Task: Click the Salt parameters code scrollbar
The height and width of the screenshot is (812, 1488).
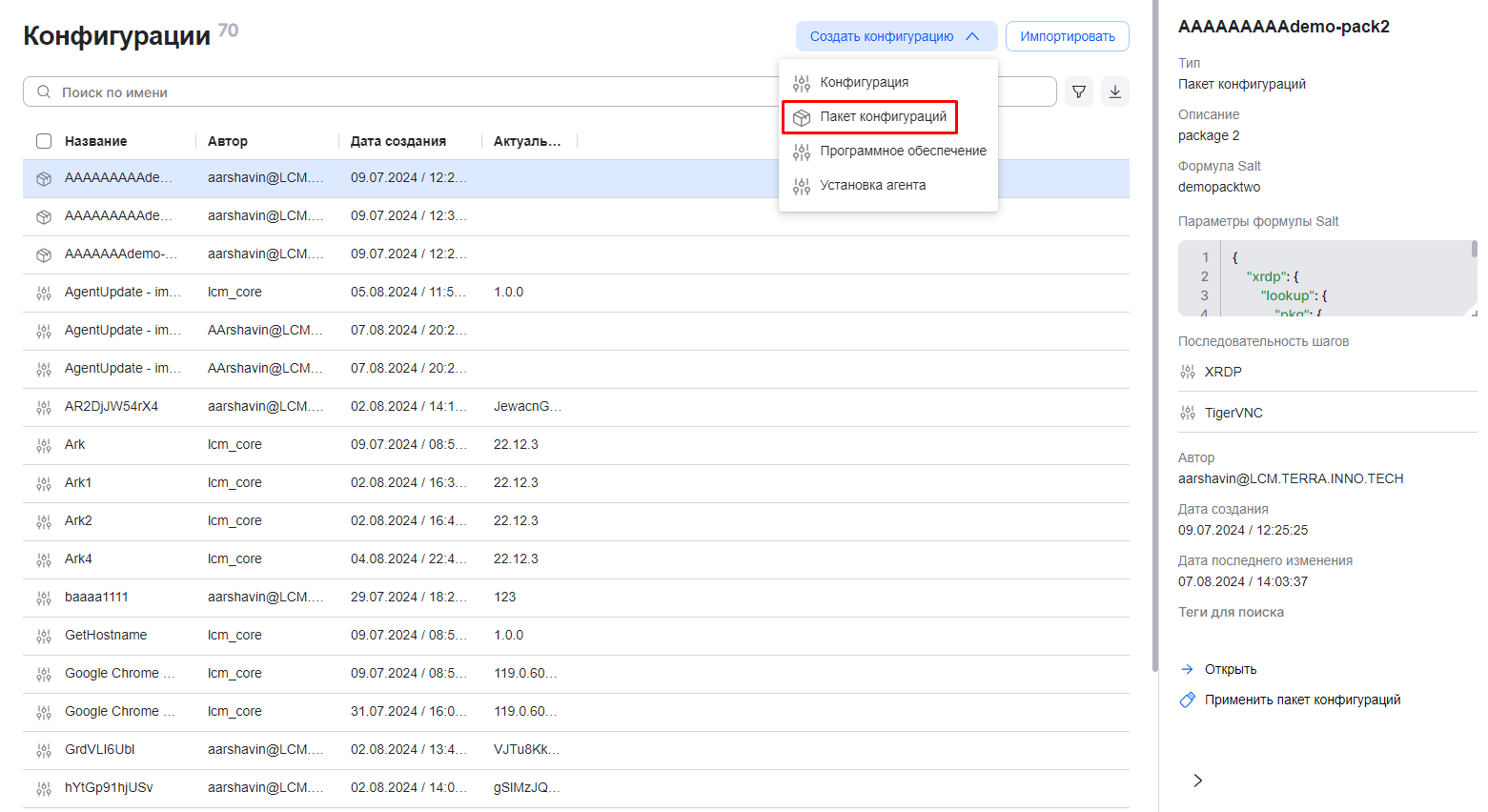Action: click(x=1474, y=250)
